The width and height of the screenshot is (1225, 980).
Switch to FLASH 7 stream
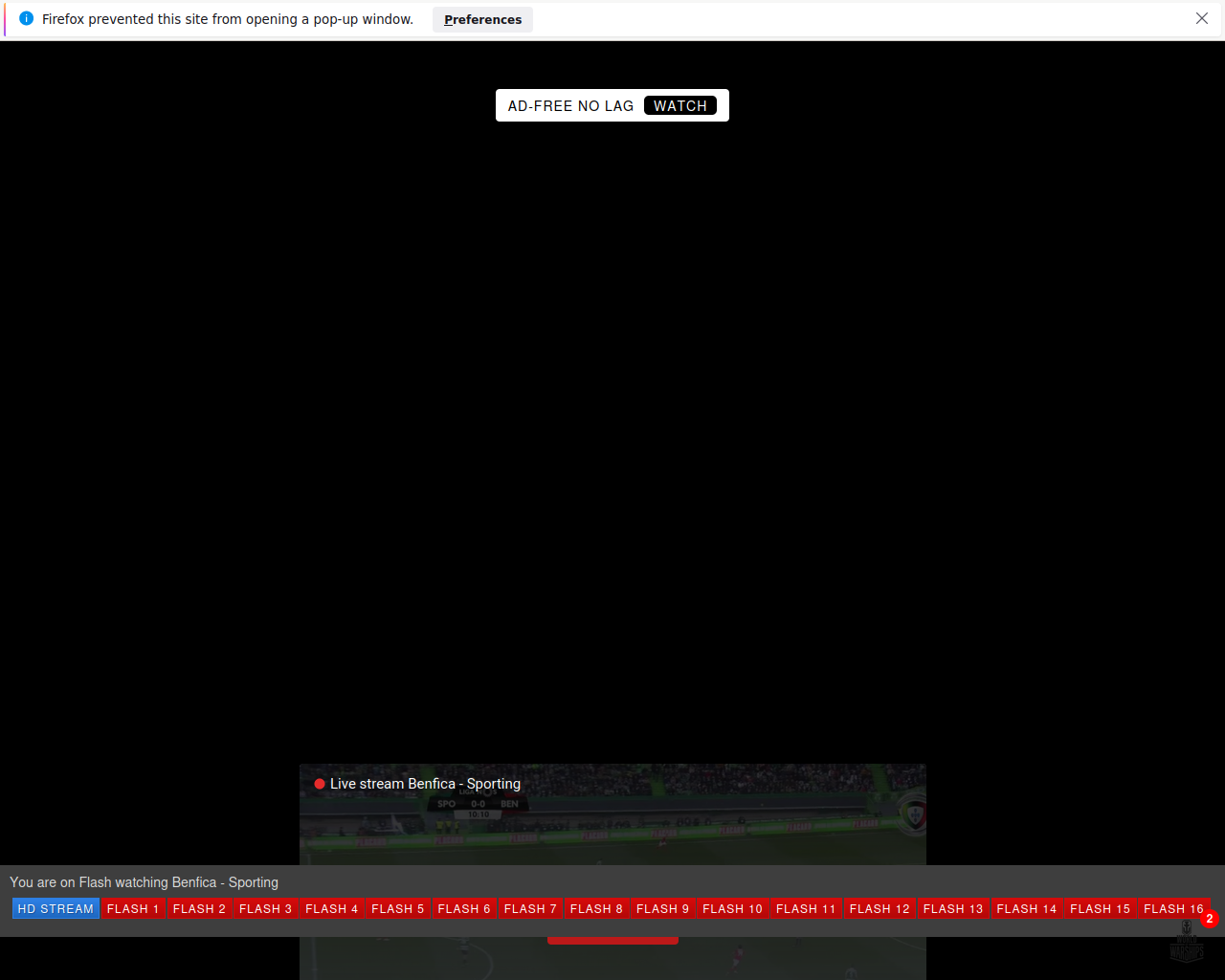pyautogui.click(x=529, y=908)
